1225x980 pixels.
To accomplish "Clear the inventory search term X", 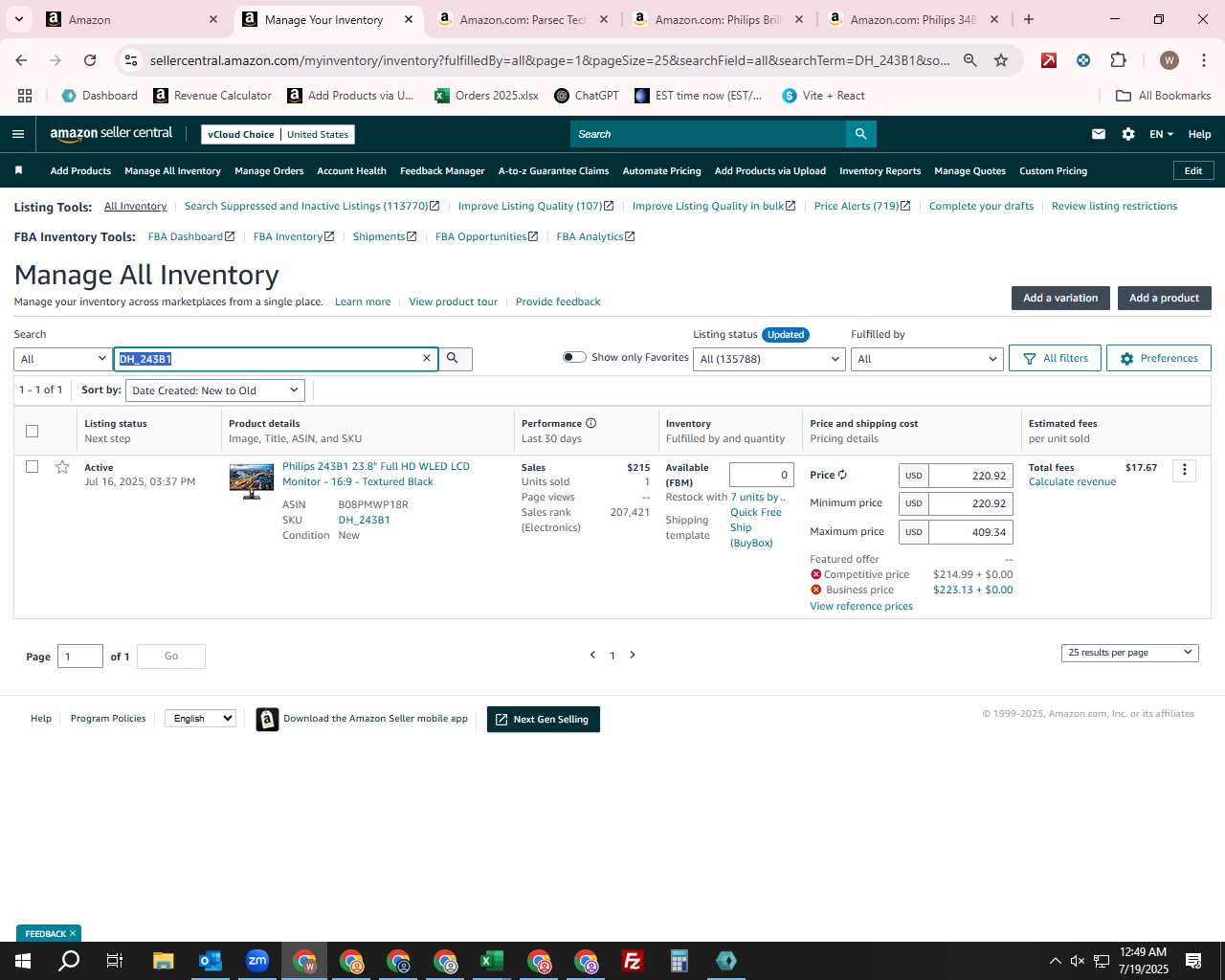I will click(x=427, y=358).
